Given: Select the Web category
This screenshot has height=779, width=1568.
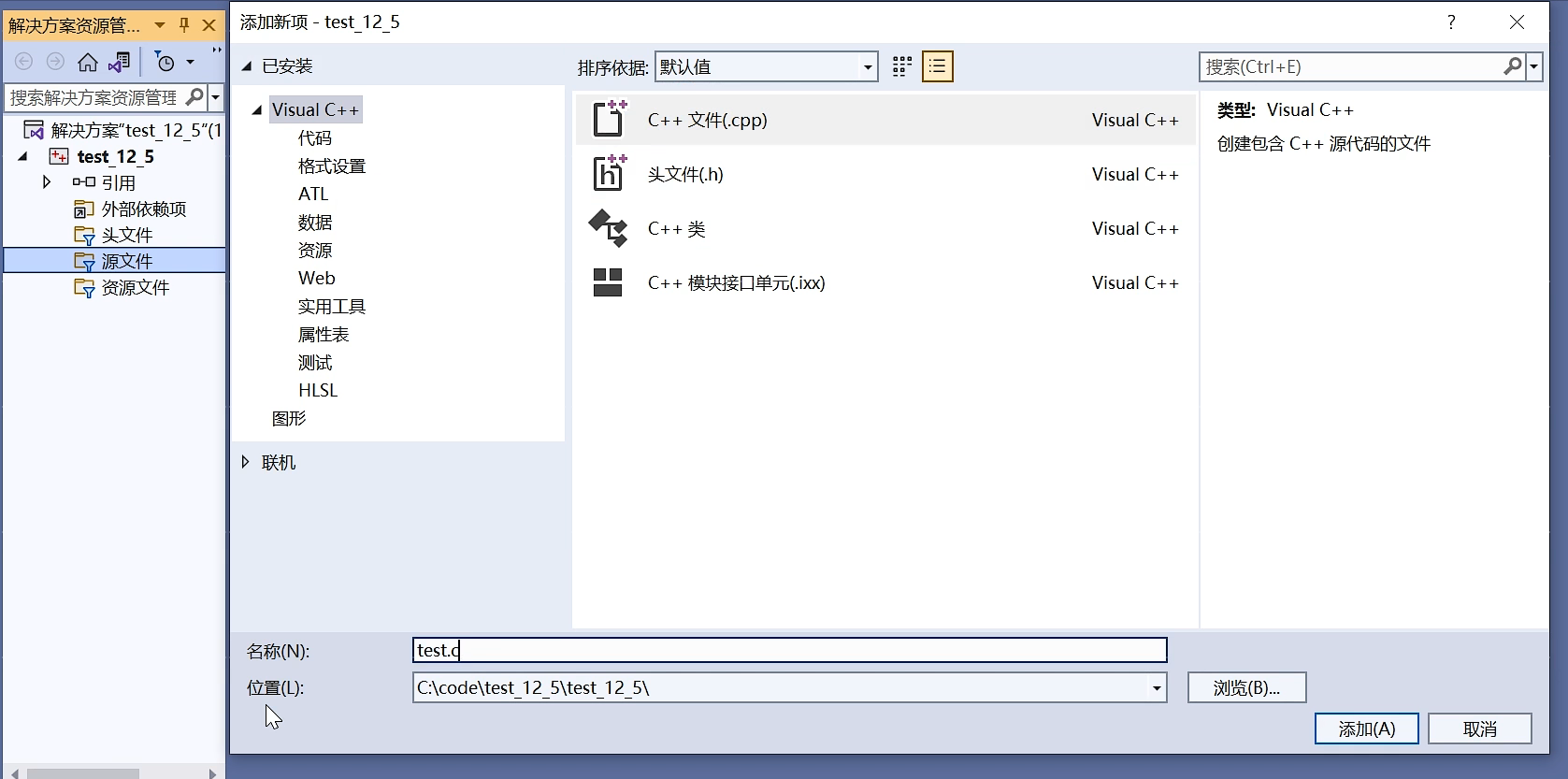Looking at the screenshot, I should (x=316, y=278).
